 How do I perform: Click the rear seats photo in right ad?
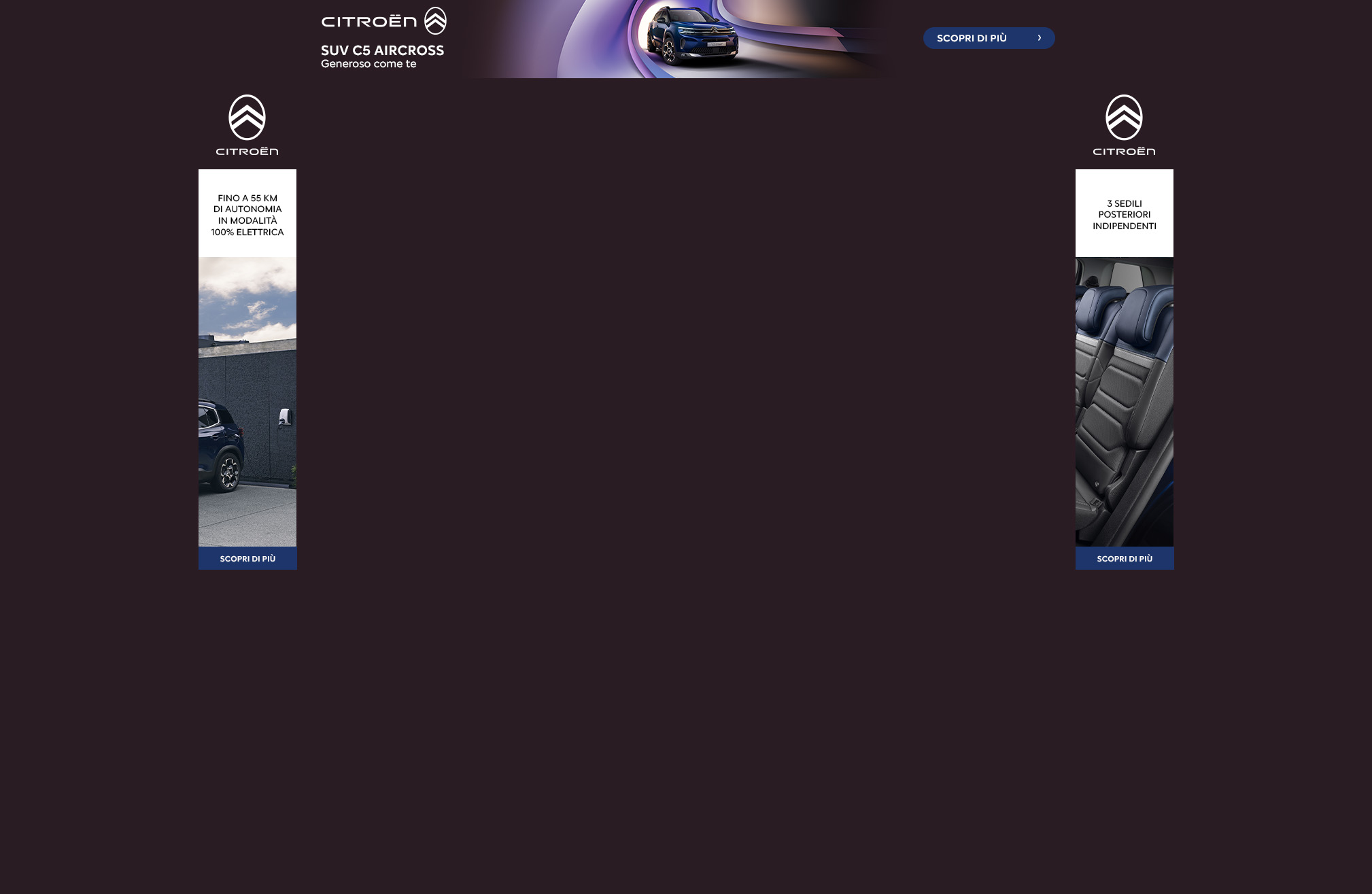(1124, 401)
